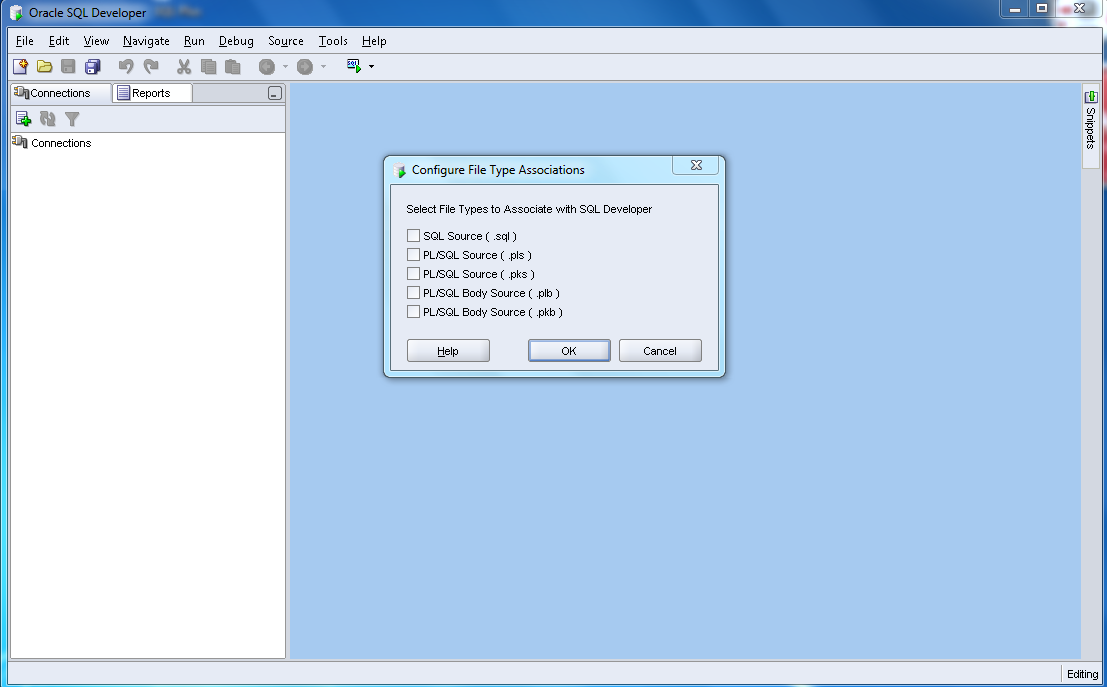Viewport: 1107px width, 687px height.
Task: Click Connections tree node icon
Action: point(20,142)
